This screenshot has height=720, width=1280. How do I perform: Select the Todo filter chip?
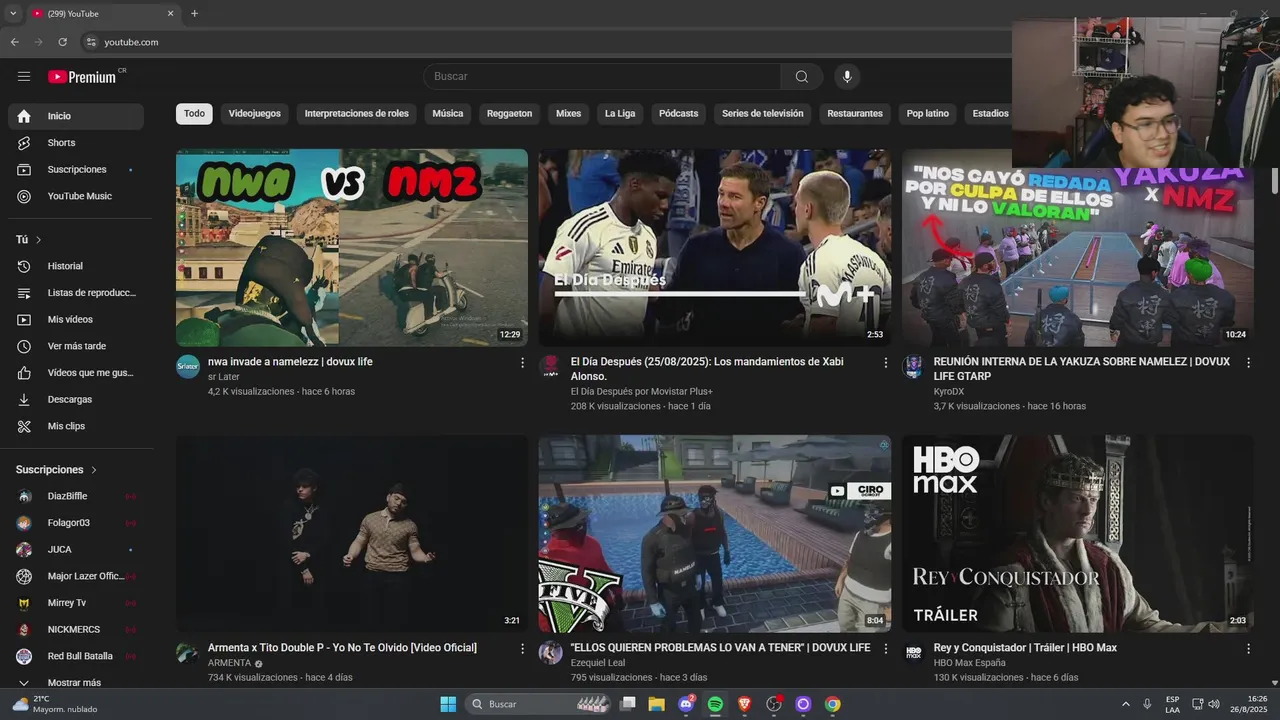194,114
